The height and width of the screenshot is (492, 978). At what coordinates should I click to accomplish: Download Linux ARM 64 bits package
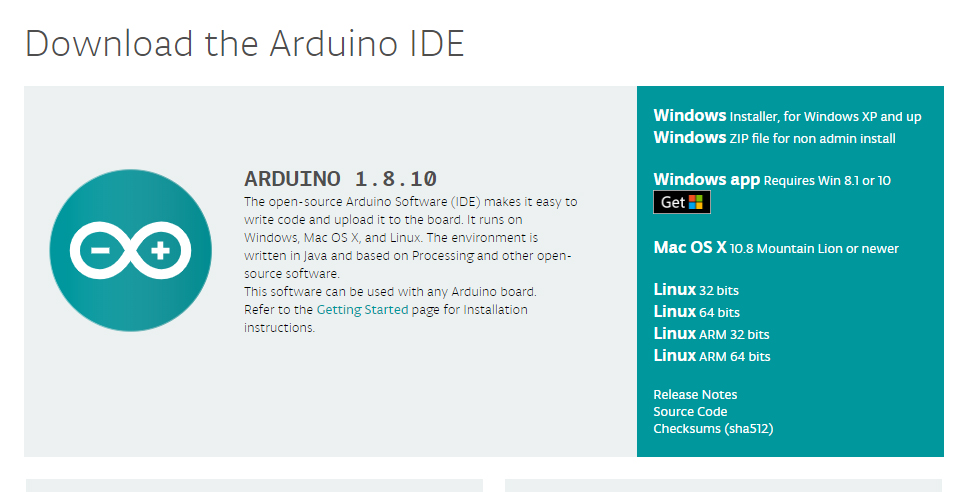tap(712, 355)
